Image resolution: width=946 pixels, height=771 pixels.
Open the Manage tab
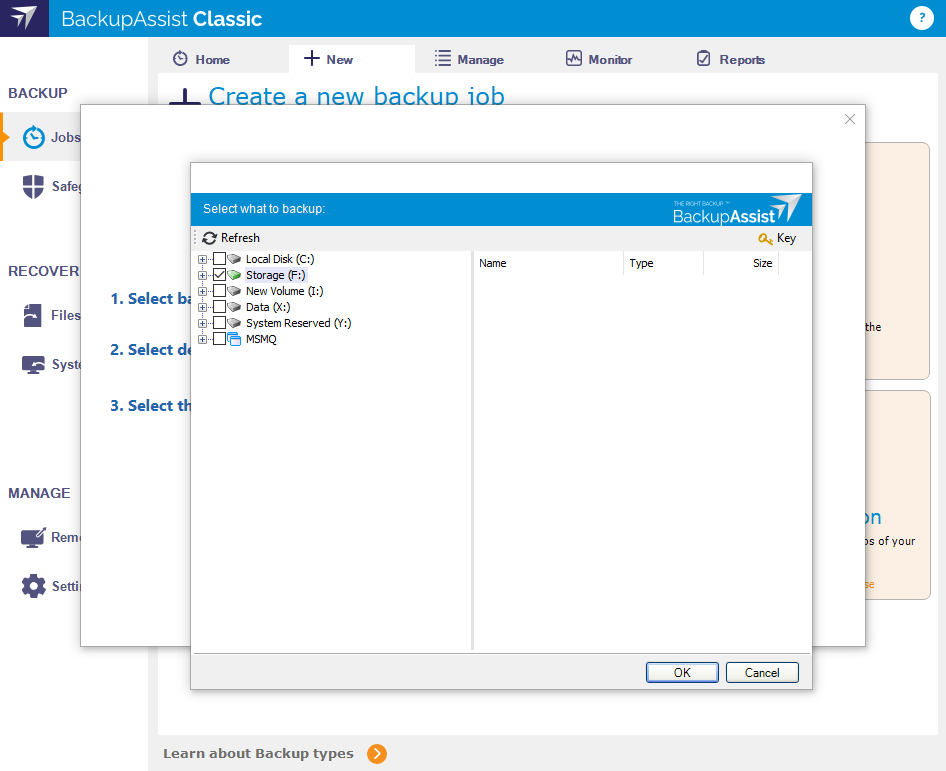pos(469,59)
